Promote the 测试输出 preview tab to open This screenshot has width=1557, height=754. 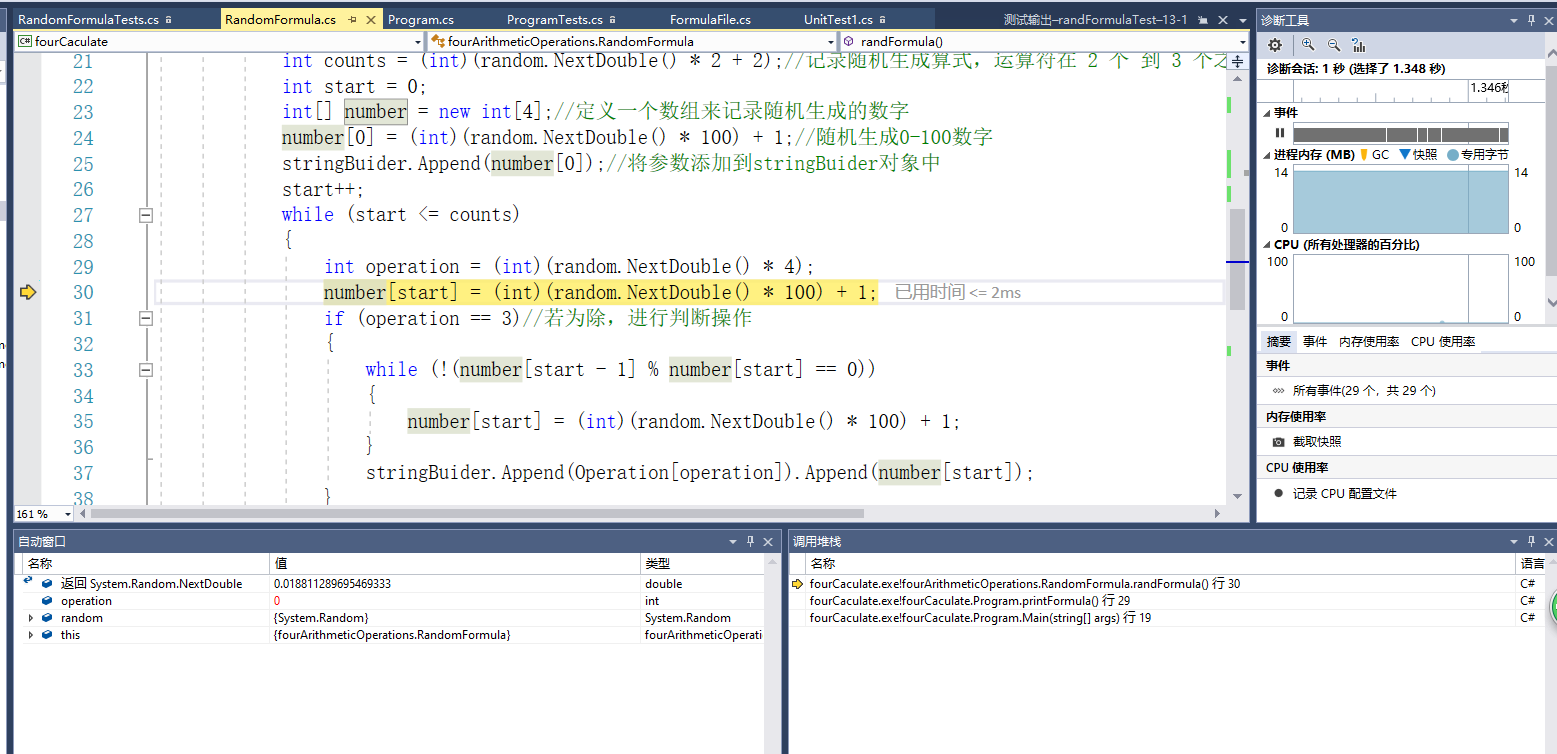pyautogui.click(x=1204, y=20)
